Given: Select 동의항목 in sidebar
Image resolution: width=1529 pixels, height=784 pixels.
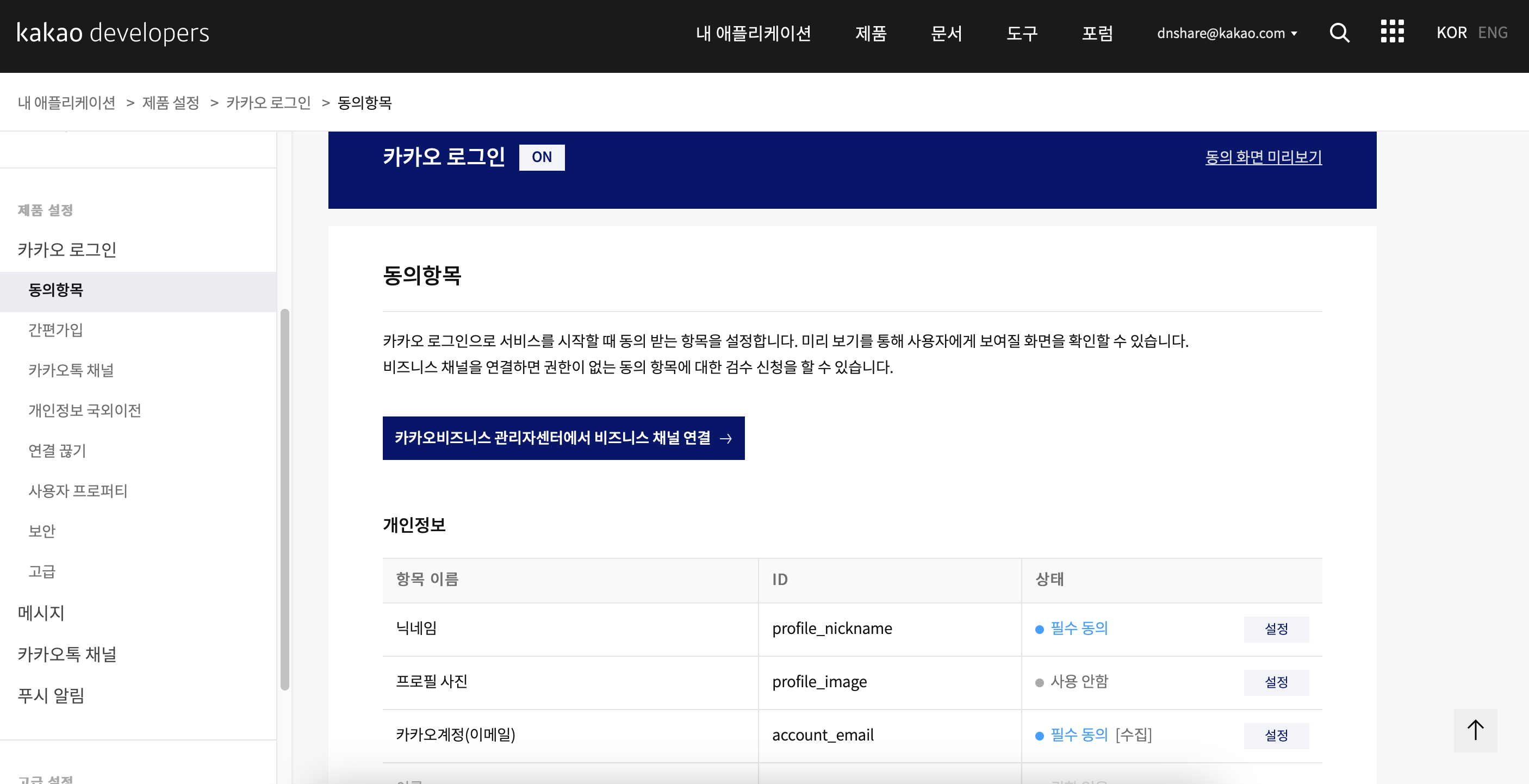Looking at the screenshot, I should (x=138, y=290).
